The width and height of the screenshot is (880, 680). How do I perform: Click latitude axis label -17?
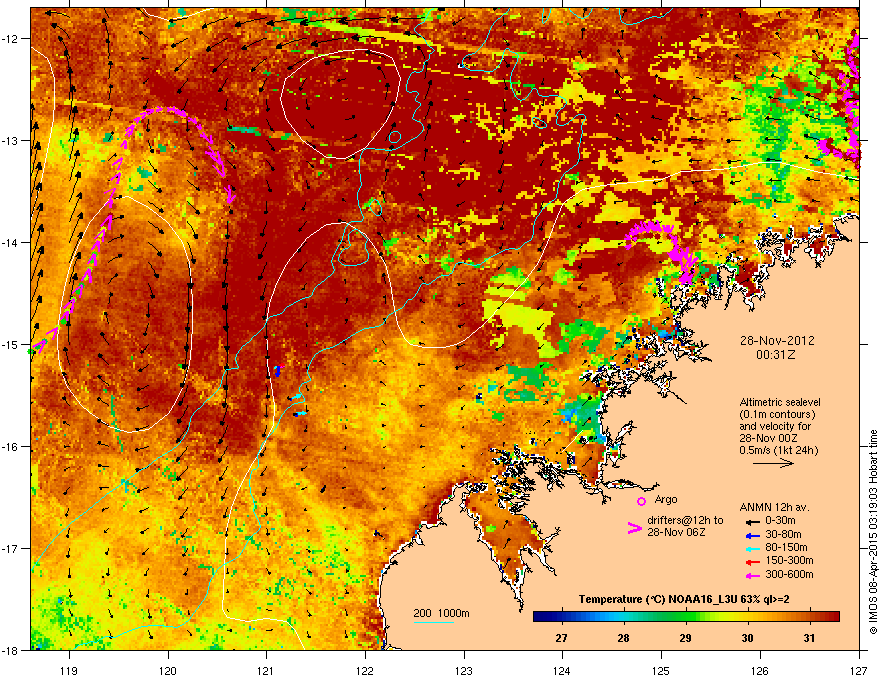[11, 549]
